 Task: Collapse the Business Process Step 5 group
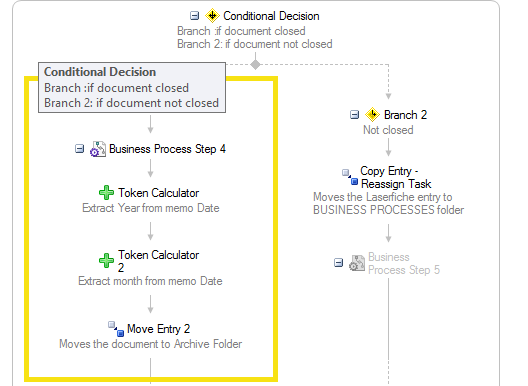338,262
